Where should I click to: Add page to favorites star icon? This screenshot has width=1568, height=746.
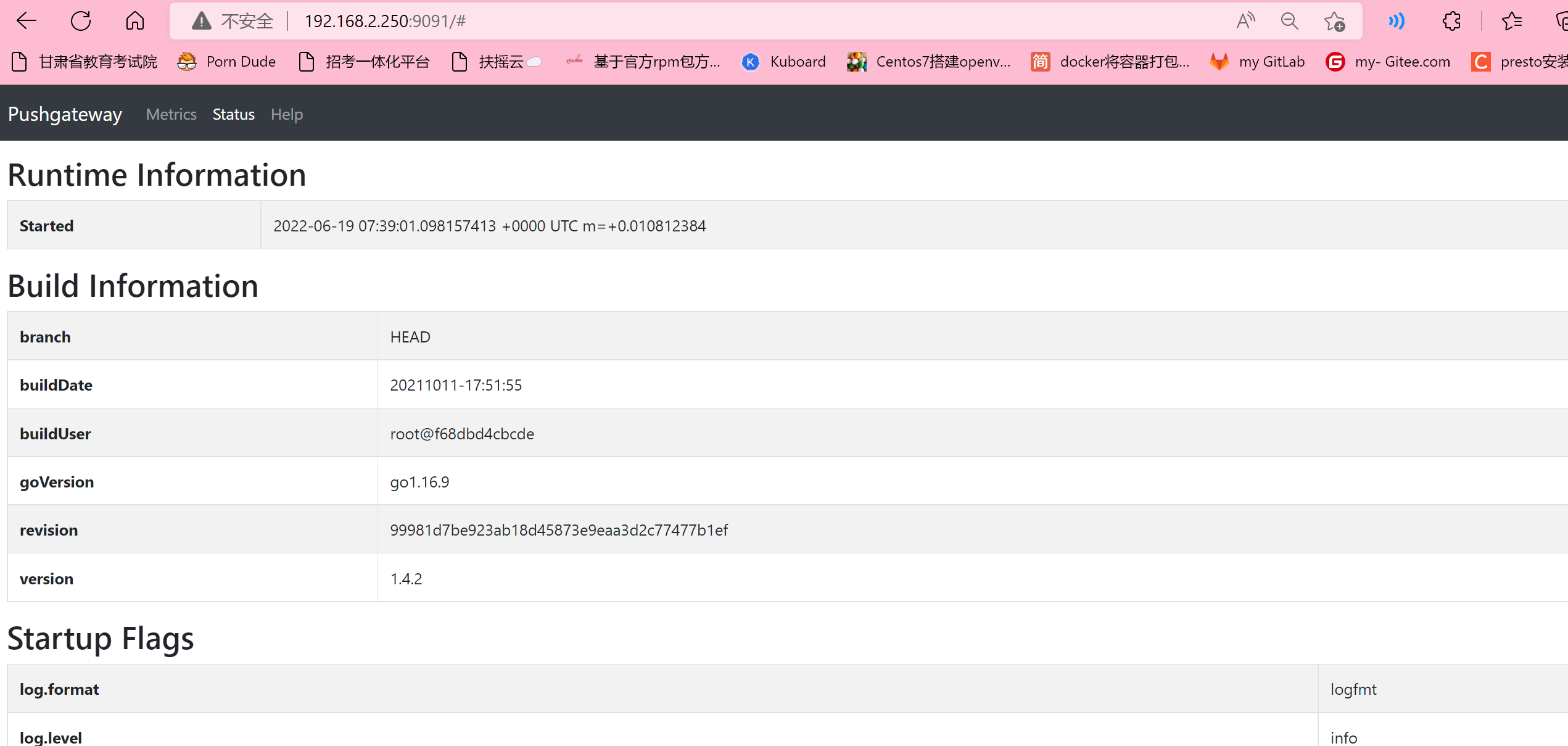[1334, 21]
